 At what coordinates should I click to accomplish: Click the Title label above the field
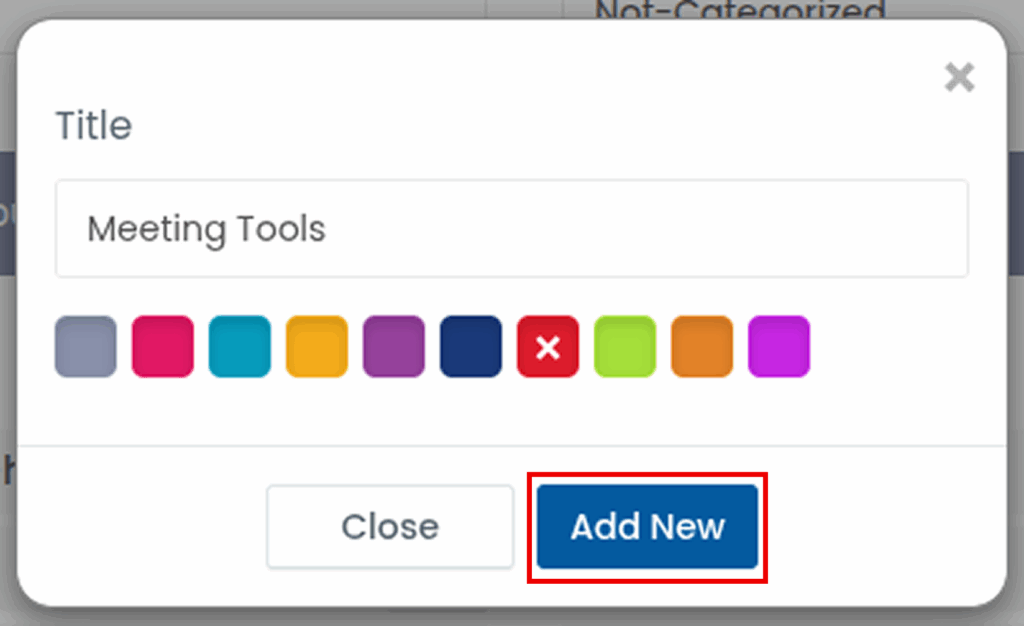[x=93, y=126]
